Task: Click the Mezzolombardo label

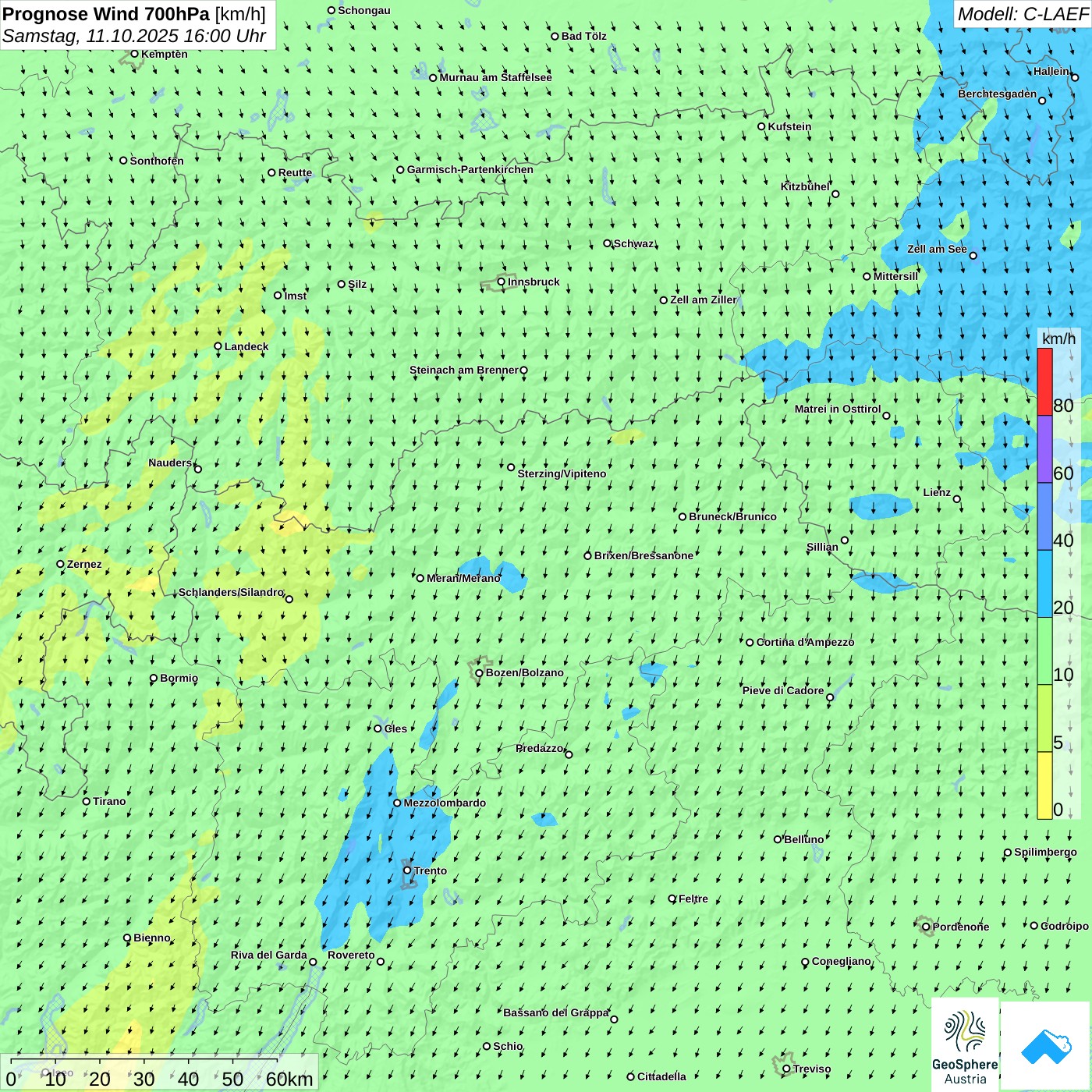Action: pos(445,803)
